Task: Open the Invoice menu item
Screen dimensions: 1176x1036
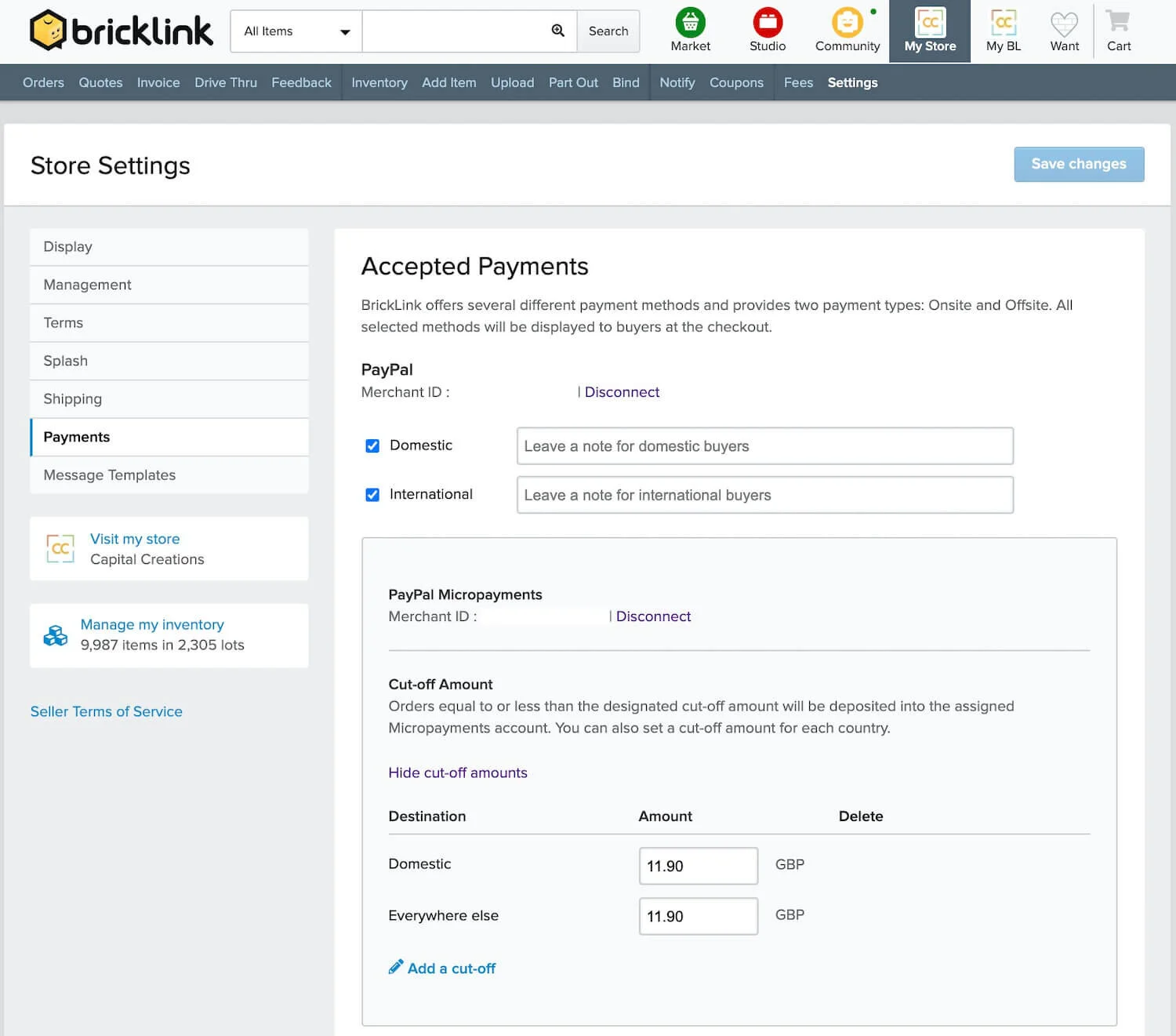Action: (x=158, y=82)
